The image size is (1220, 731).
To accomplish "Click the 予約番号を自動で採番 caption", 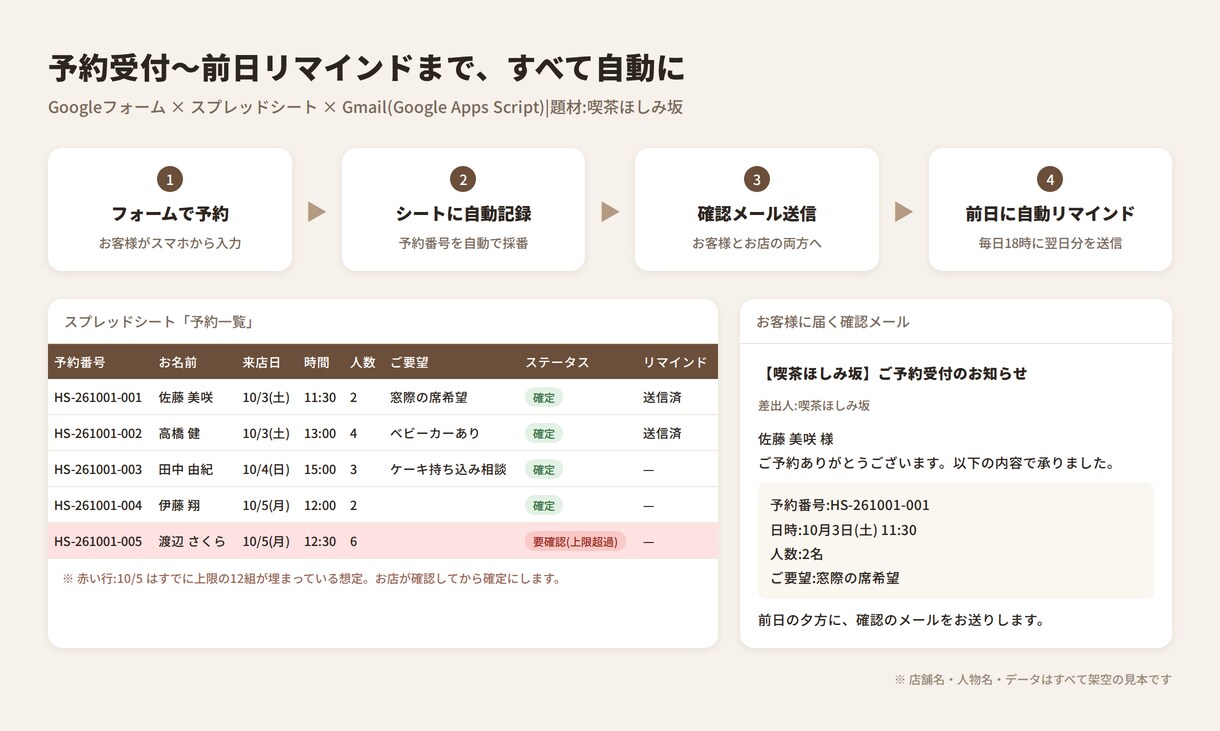I will click(x=463, y=243).
